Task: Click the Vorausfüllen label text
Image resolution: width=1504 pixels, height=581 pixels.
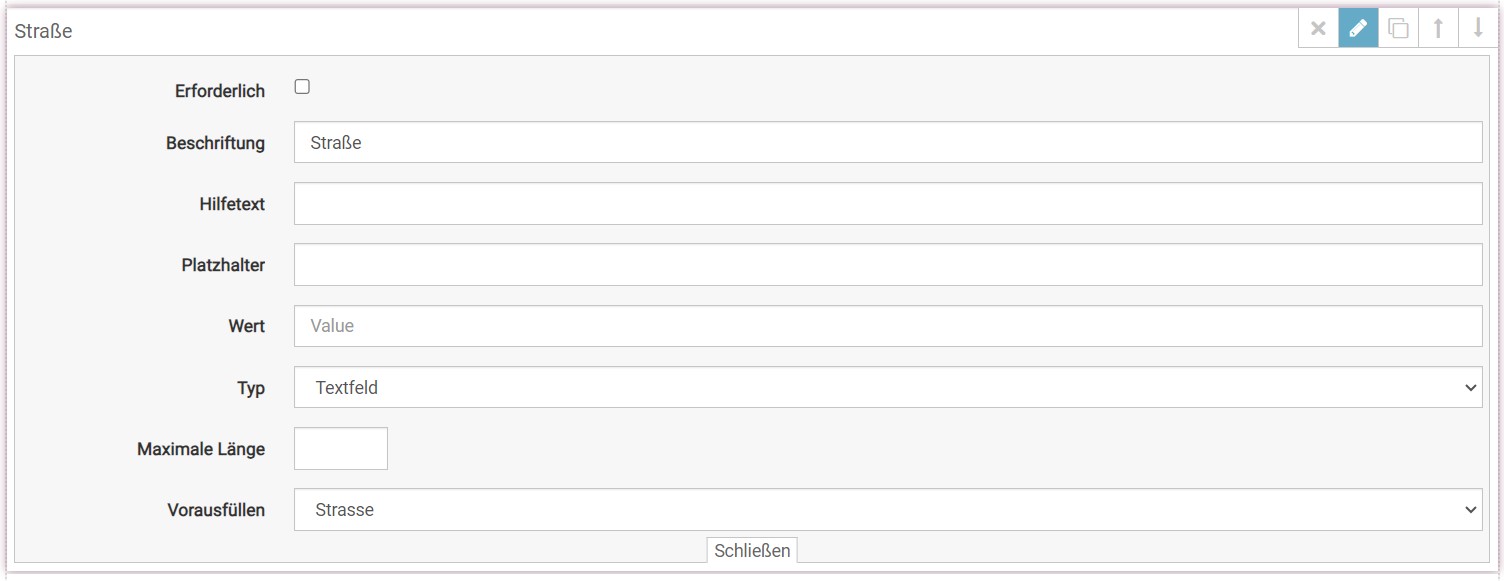Action: pos(215,510)
